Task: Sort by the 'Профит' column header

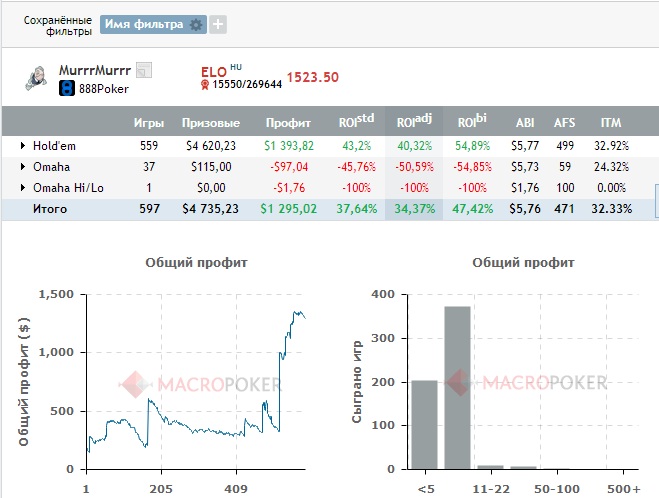Action: pos(288,123)
